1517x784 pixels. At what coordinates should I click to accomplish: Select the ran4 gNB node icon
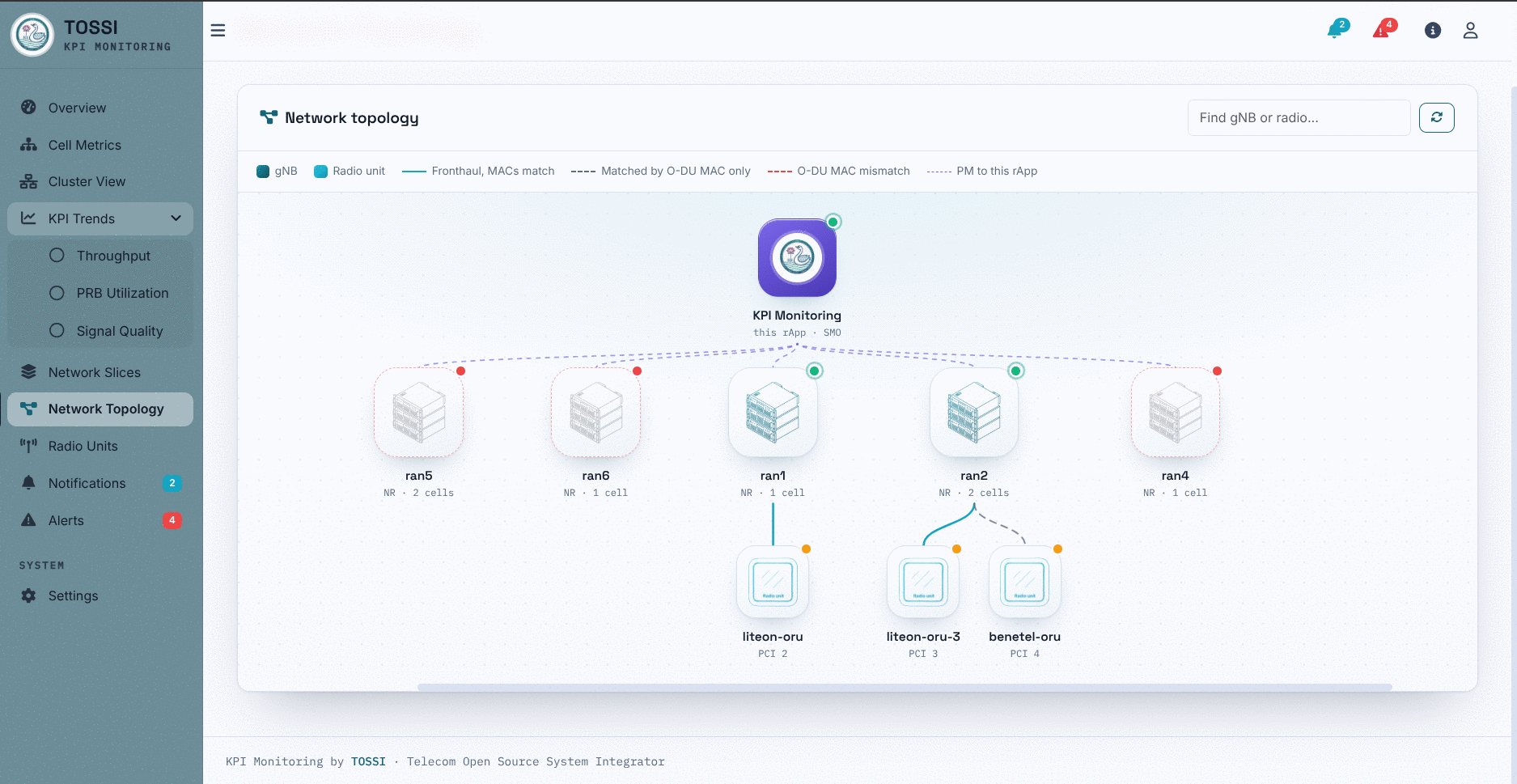point(1176,413)
